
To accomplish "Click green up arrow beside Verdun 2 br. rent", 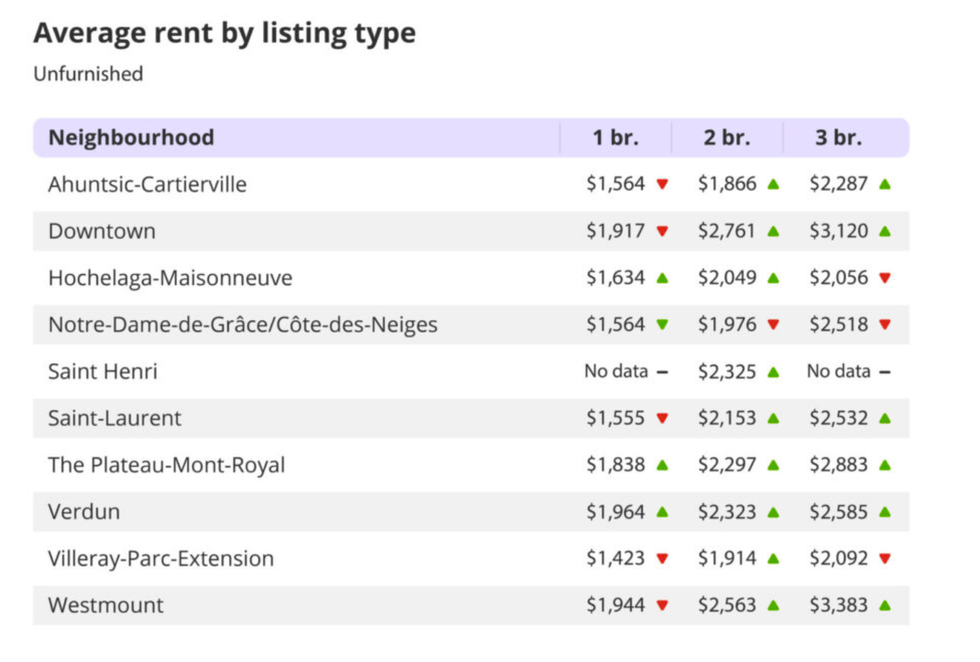I will [773, 512].
